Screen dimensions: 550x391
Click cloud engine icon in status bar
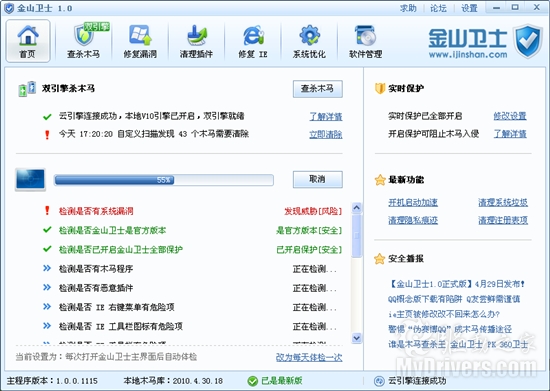click(379, 381)
